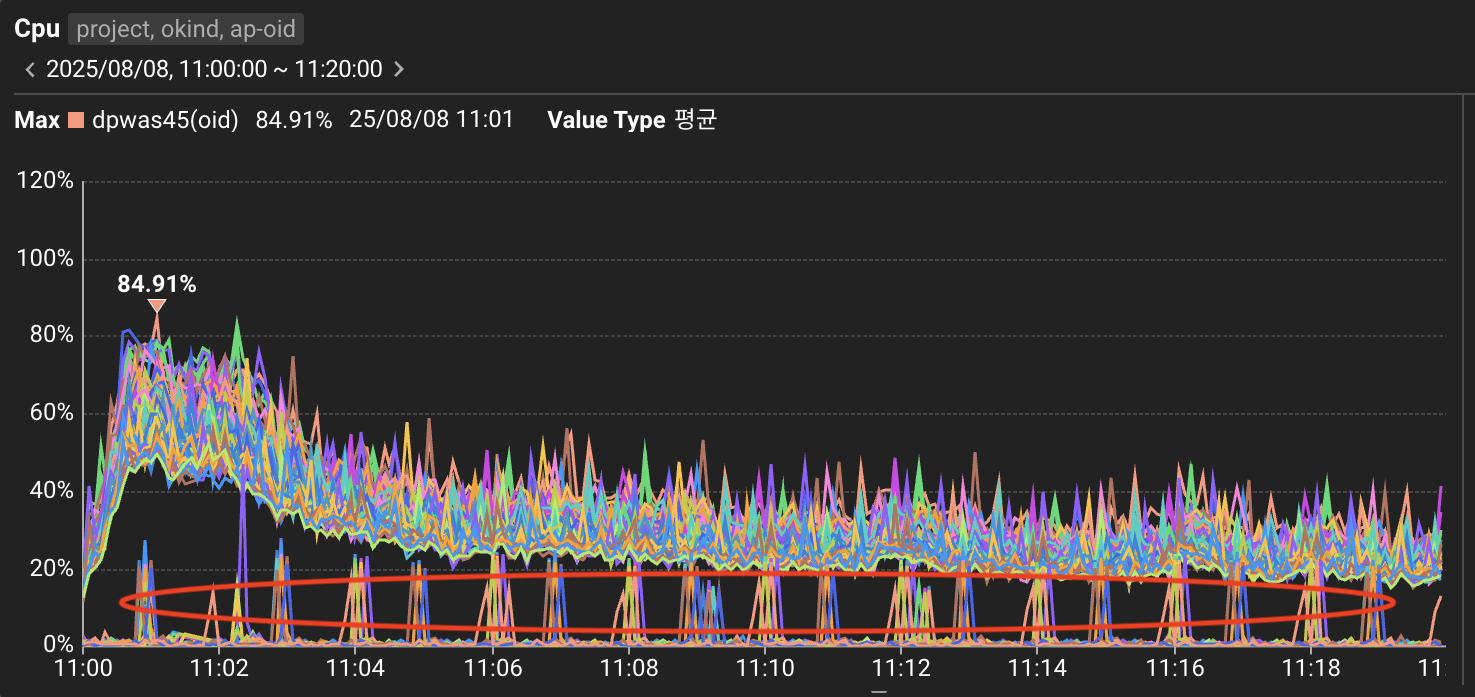Click the 84.91% max value in header

294,121
